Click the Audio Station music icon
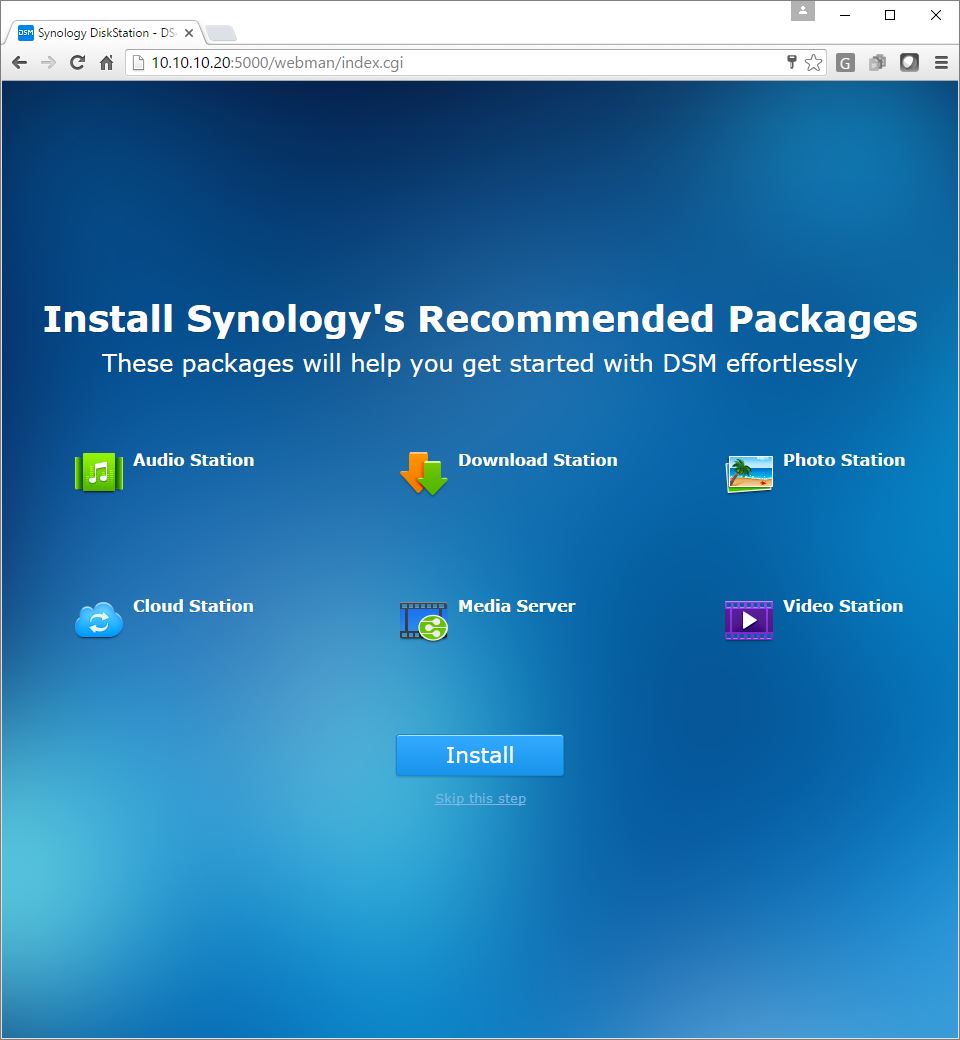 (x=99, y=472)
